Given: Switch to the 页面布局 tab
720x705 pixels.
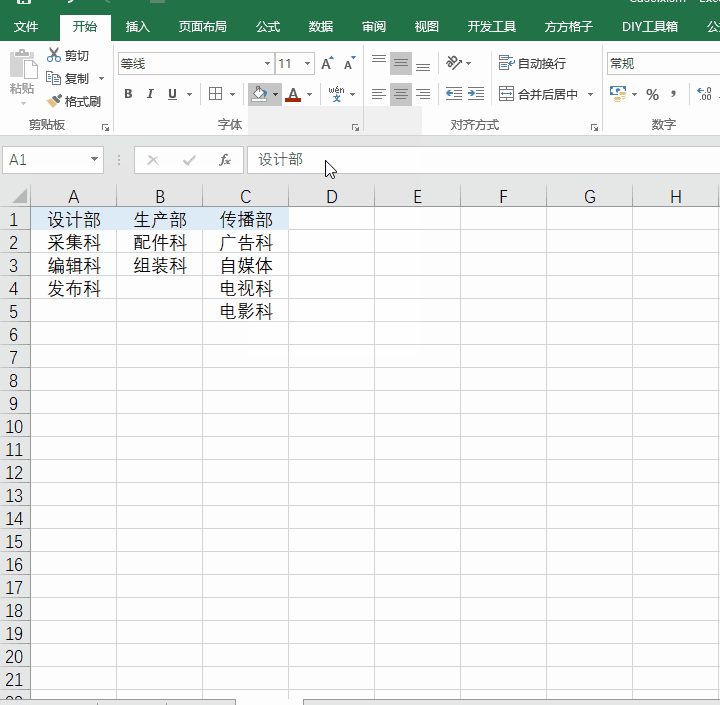Looking at the screenshot, I should 202,27.
